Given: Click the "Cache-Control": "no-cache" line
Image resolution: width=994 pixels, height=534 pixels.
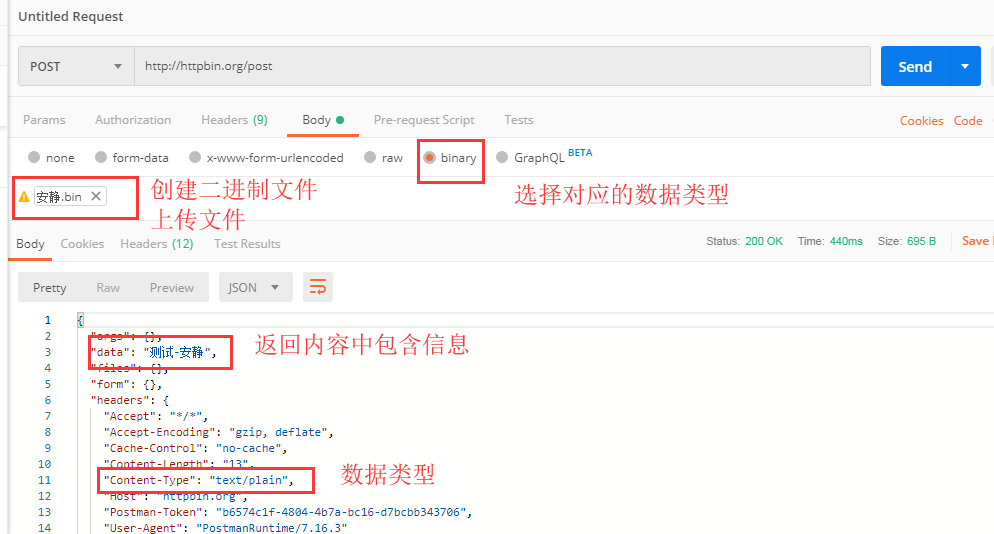Looking at the screenshot, I should 195,448.
